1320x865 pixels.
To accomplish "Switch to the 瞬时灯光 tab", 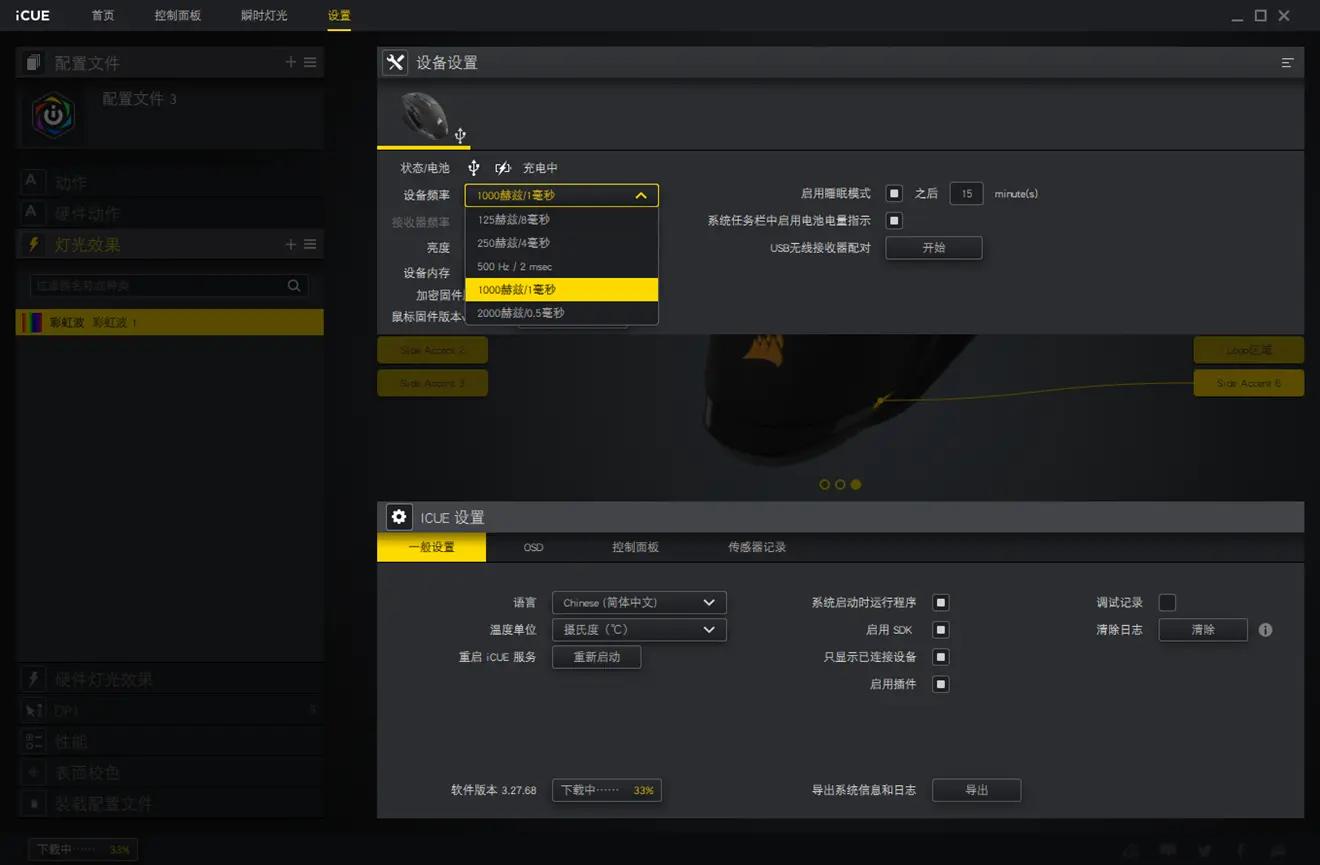I will tap(264, 15).
